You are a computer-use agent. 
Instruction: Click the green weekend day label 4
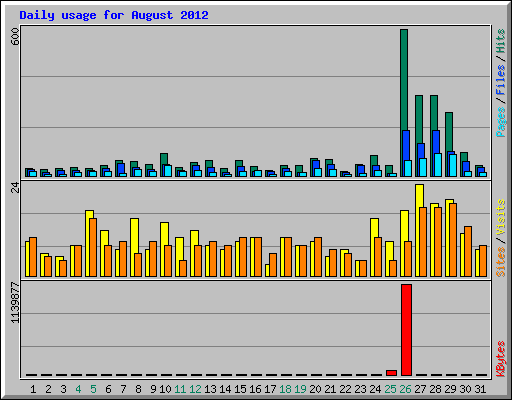[x=78, y=389]
